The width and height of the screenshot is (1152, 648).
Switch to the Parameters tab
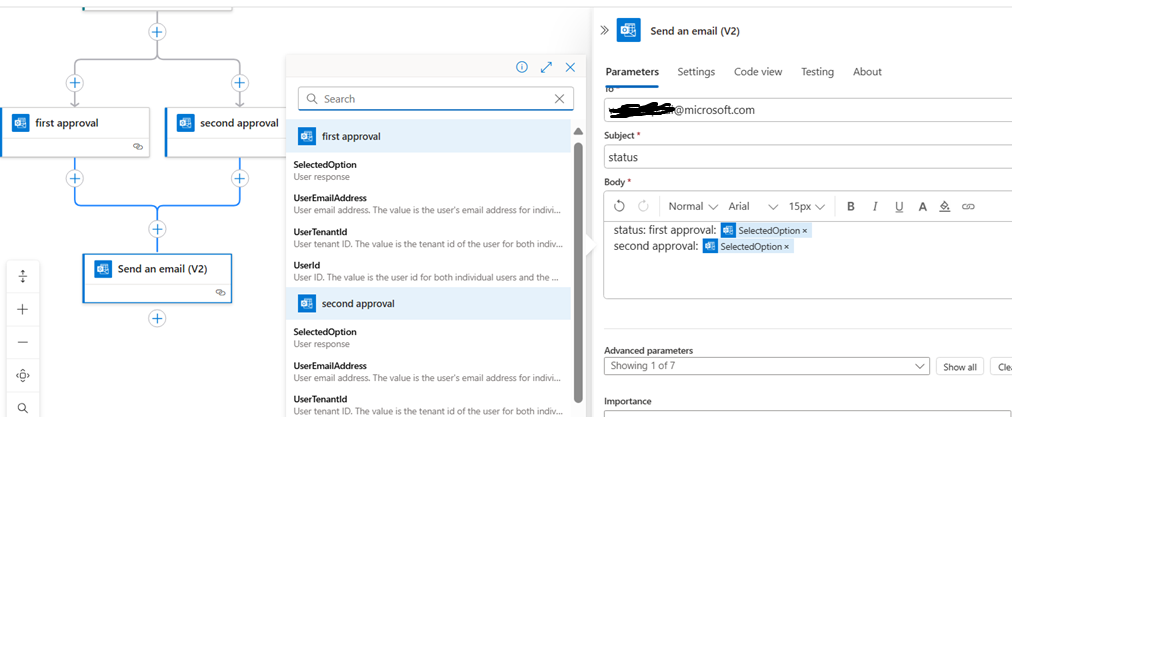(x=632, y=72)
